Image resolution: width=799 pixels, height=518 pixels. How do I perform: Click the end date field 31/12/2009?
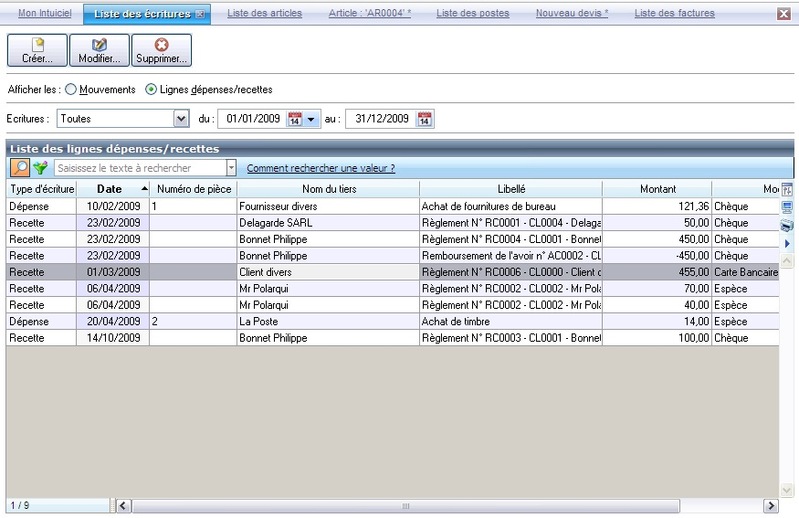coord(381,119)
